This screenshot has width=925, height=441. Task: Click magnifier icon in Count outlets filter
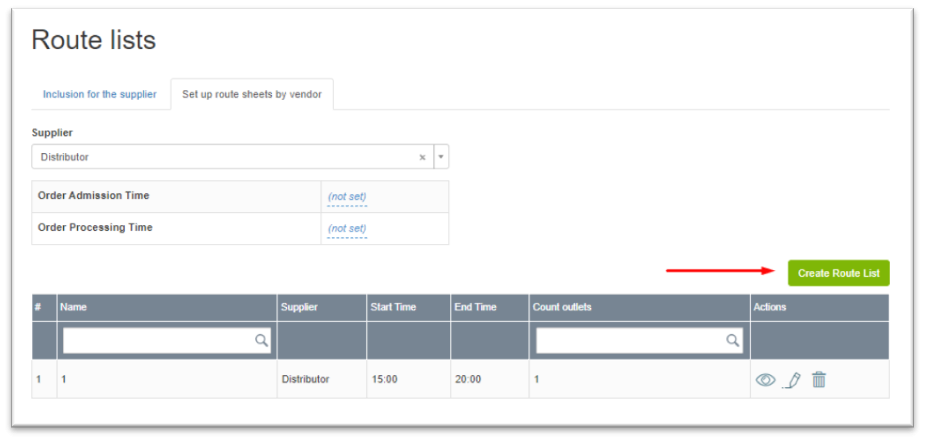click(734, 341)
